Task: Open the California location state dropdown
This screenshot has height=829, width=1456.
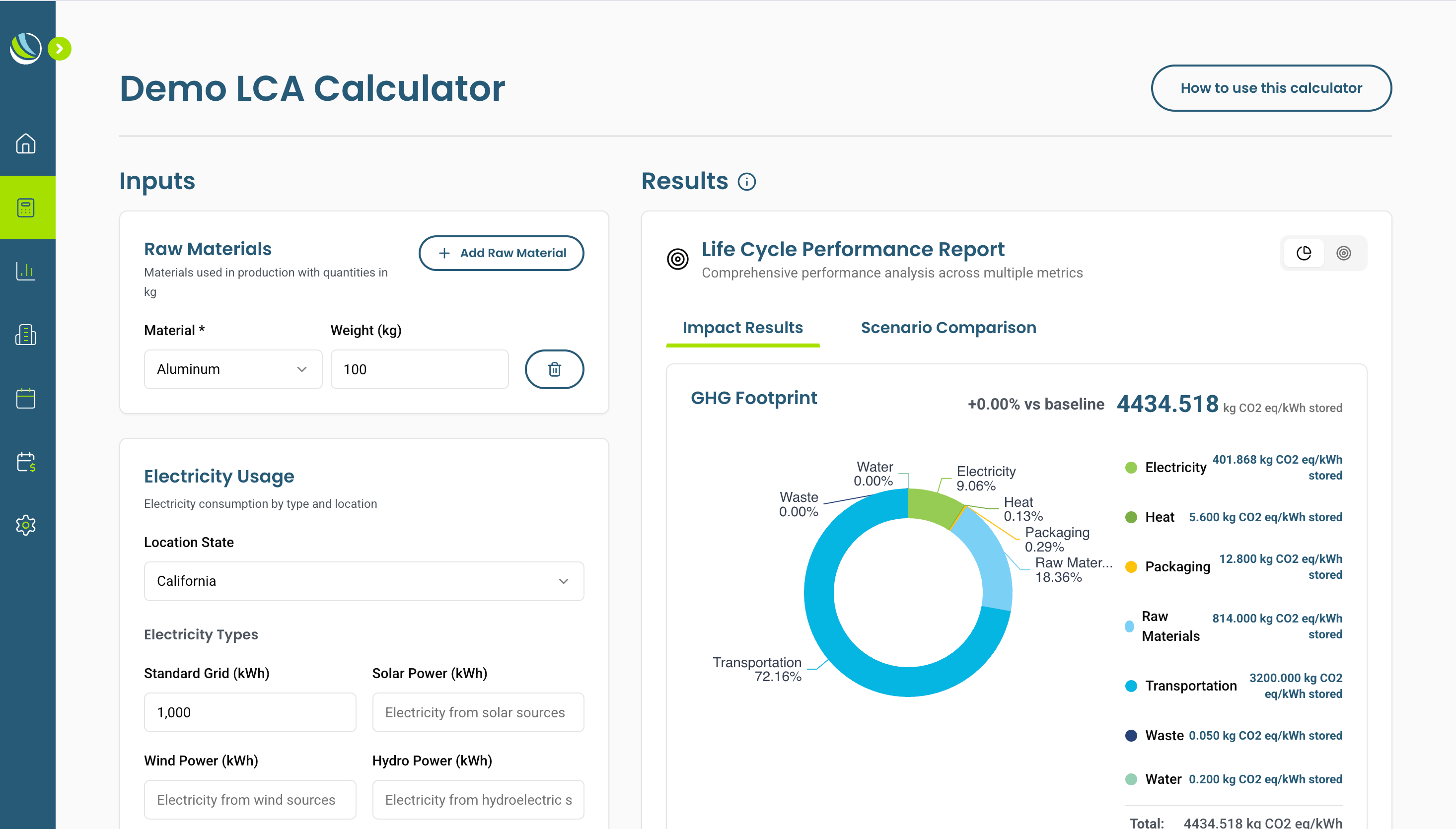Action: pos(364,581)
